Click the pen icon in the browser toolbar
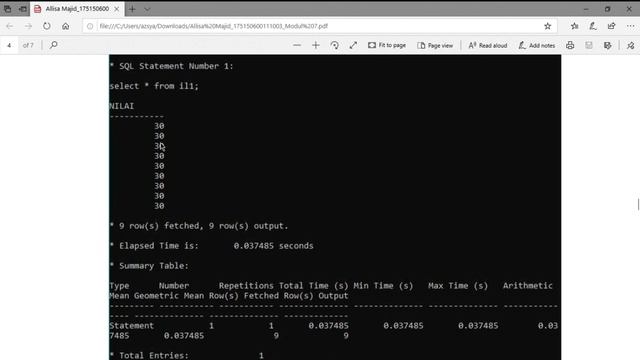This screenshot has height=360, width=640. coord(593,26)
